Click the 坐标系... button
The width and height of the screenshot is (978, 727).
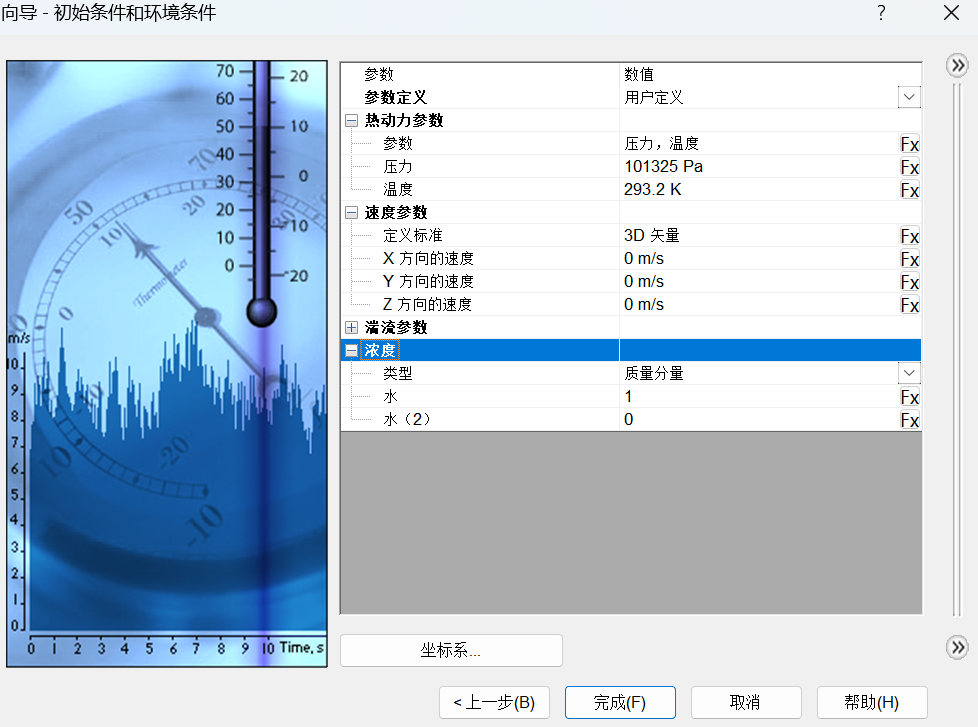(x=451, y=650)
